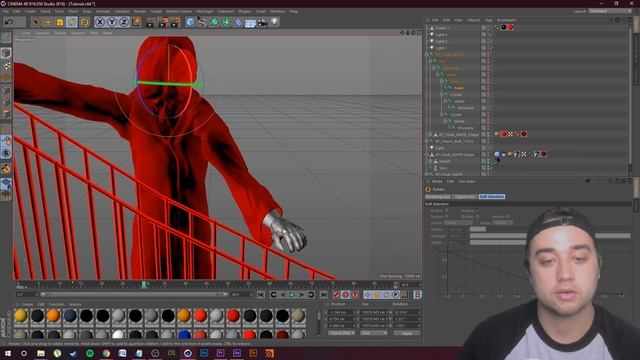Expand the first Shape object with red tags
Screen dimensions: 640x360
click(x=430, y=134)
